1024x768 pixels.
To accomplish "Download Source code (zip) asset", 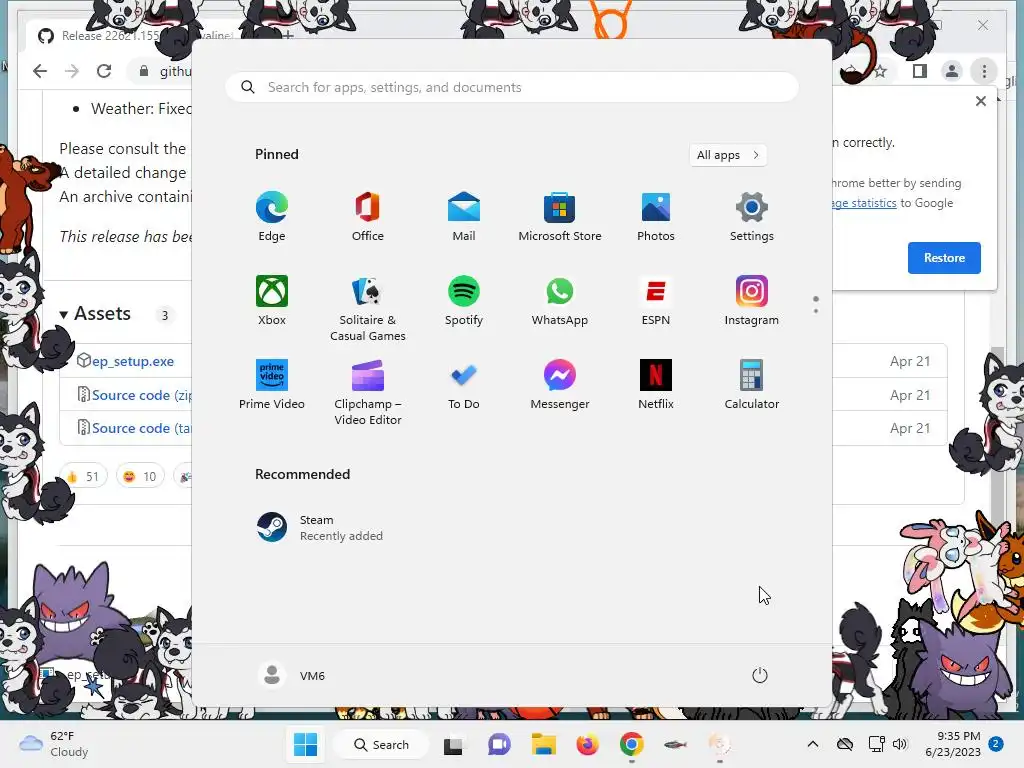I will click(x=142, y=395).
